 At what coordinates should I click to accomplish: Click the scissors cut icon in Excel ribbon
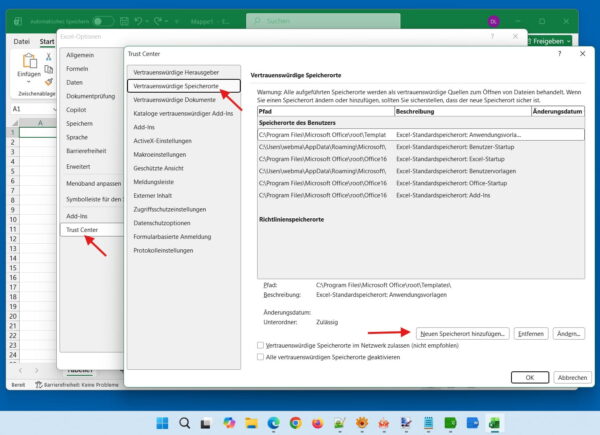coord(49,57)
